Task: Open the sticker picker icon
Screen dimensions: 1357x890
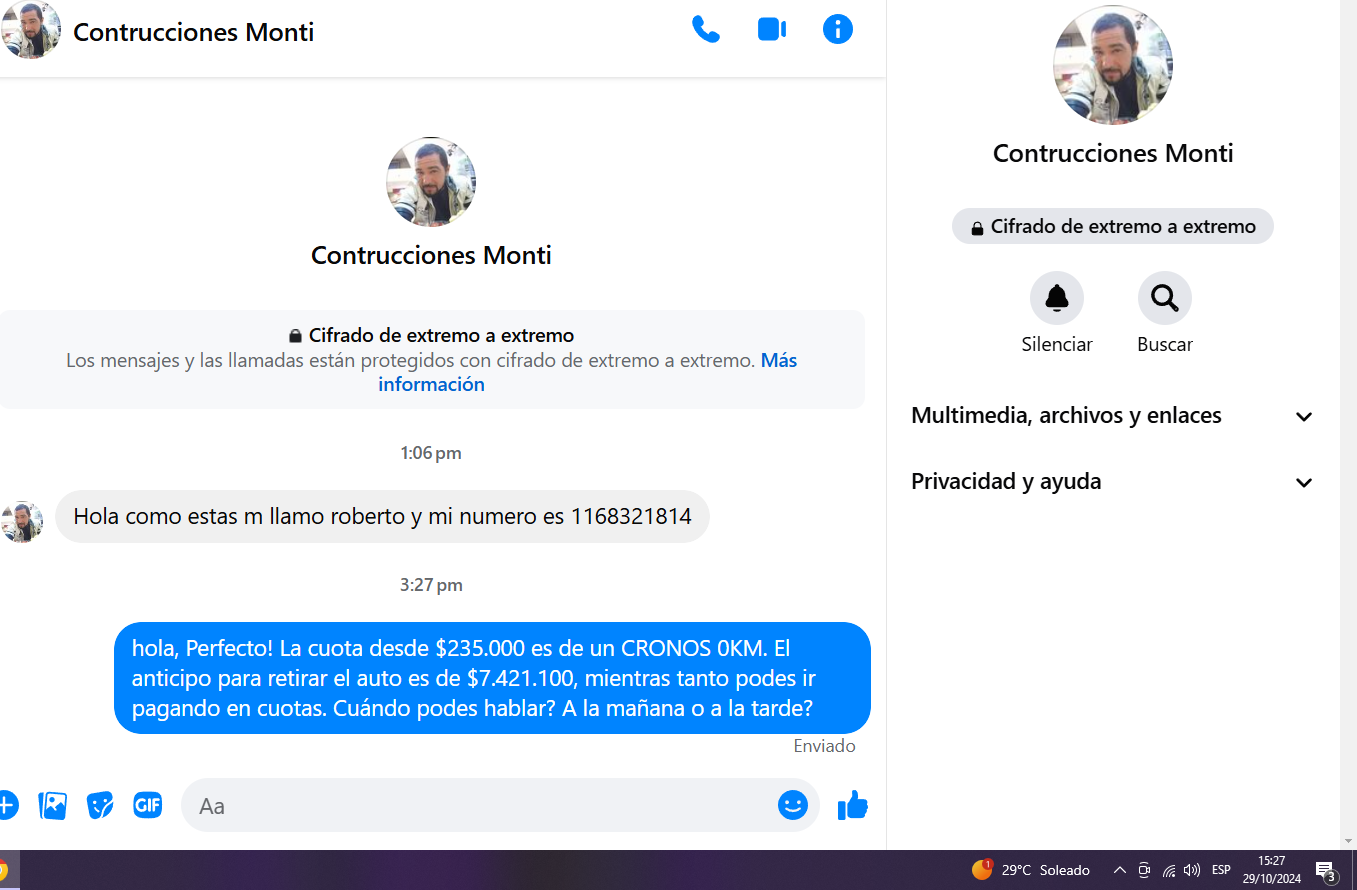Action: (x=100, y=805)
